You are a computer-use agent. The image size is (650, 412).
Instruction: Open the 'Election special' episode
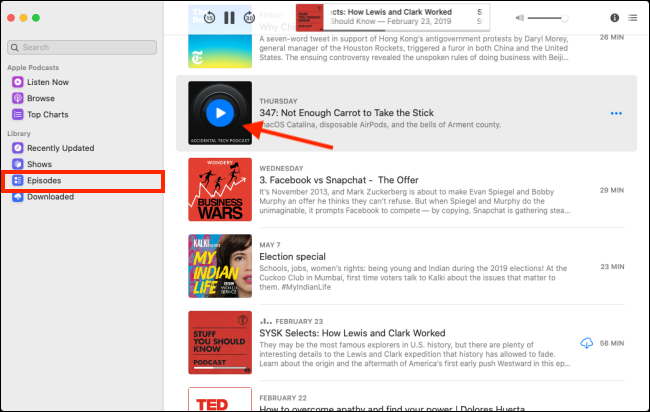pyautogui.click(x=293, y=257)
